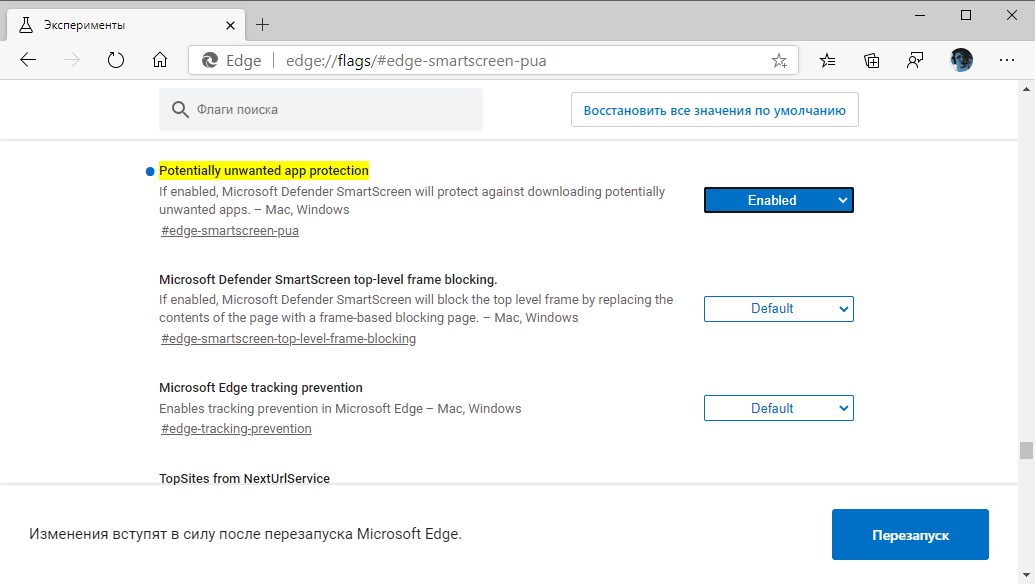The image size is (1035, 584).
Task: Open the Home page icon
Action: tap(159, 59)
